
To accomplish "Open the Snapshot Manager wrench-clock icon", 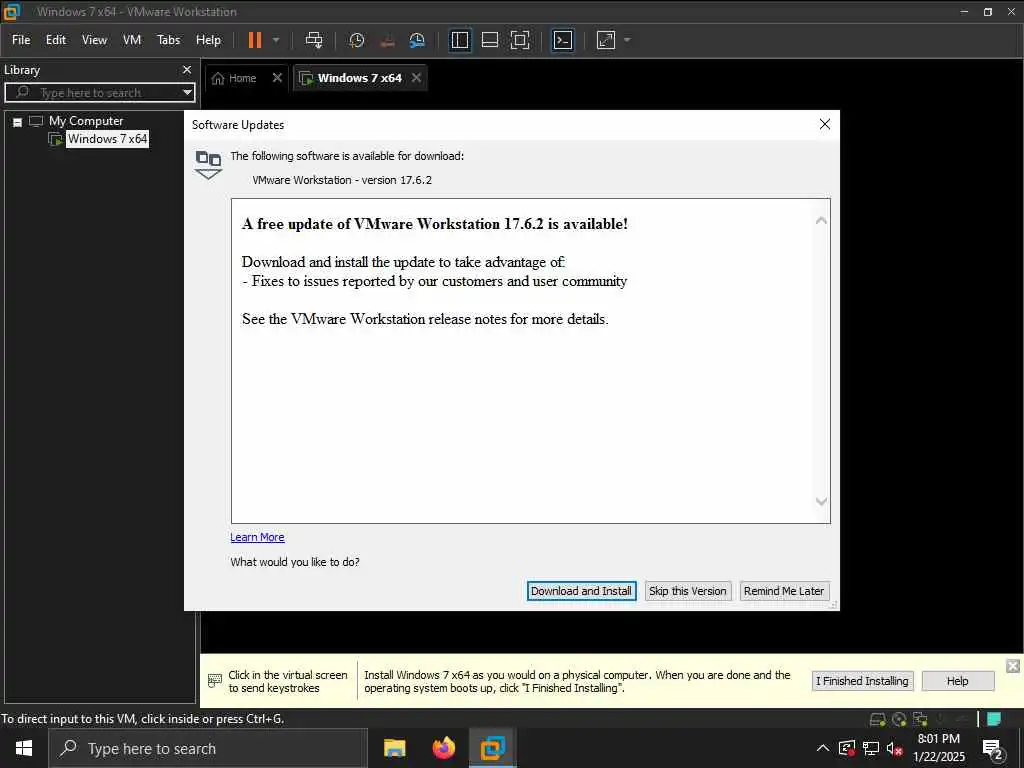I will 417,40.
